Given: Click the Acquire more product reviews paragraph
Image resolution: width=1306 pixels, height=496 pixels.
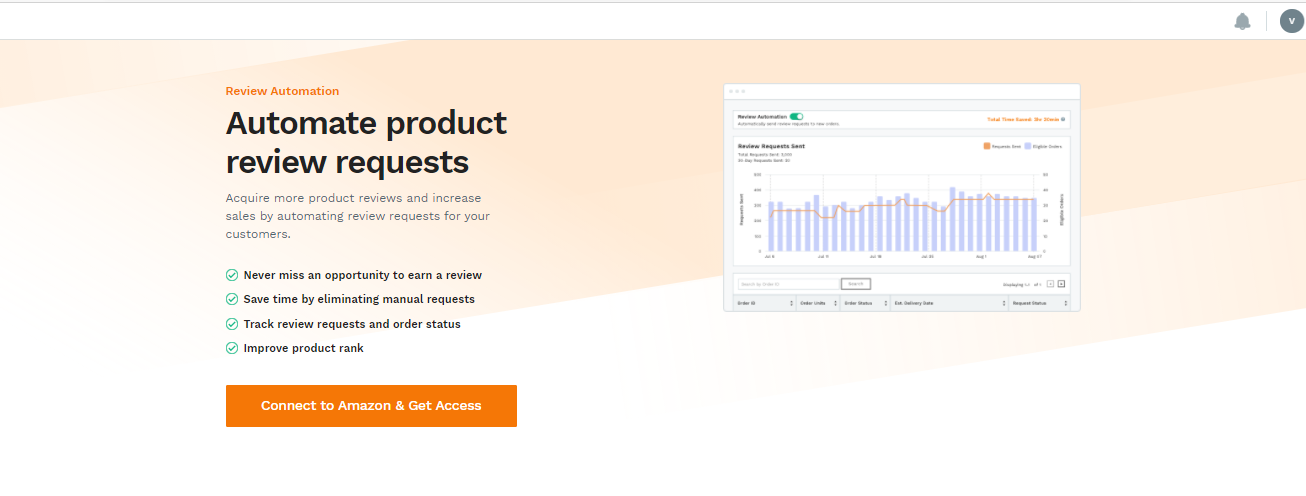Looking at the screenshot, I should [358, 216].
